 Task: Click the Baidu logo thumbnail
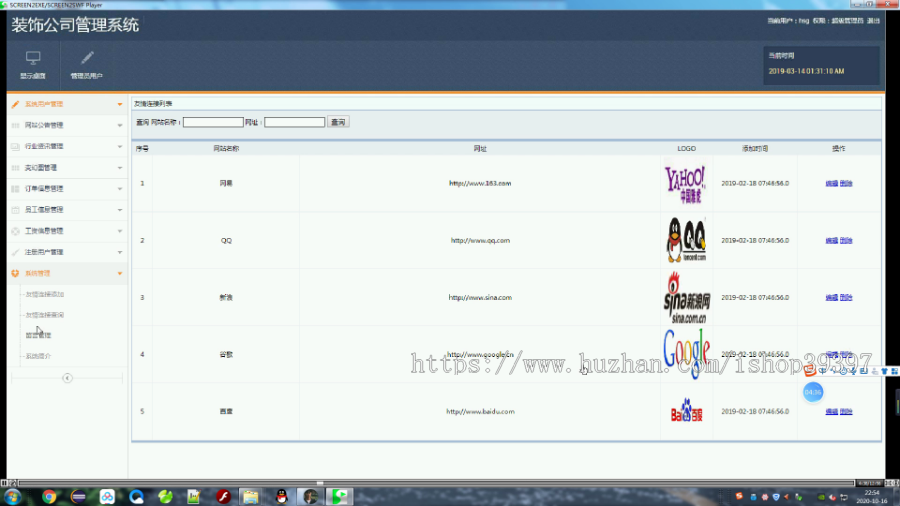pos(686,411)
